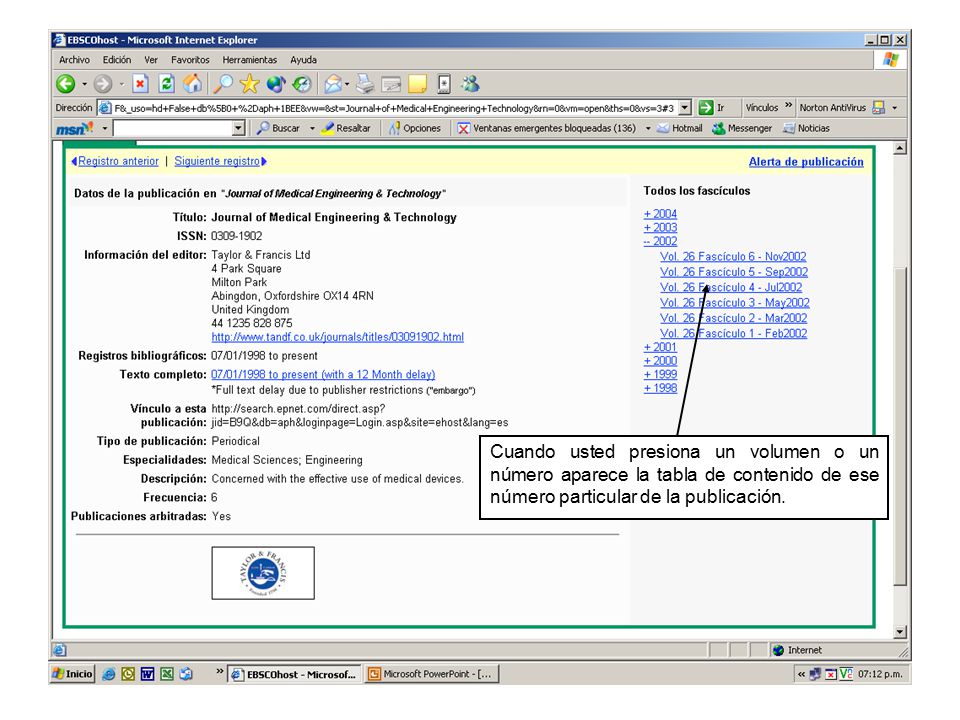Image resolution: width=960 pixels, height=720 pixels.
Task: Click Ventanas emergentes bloqueadas button
Action: [547, 128]
